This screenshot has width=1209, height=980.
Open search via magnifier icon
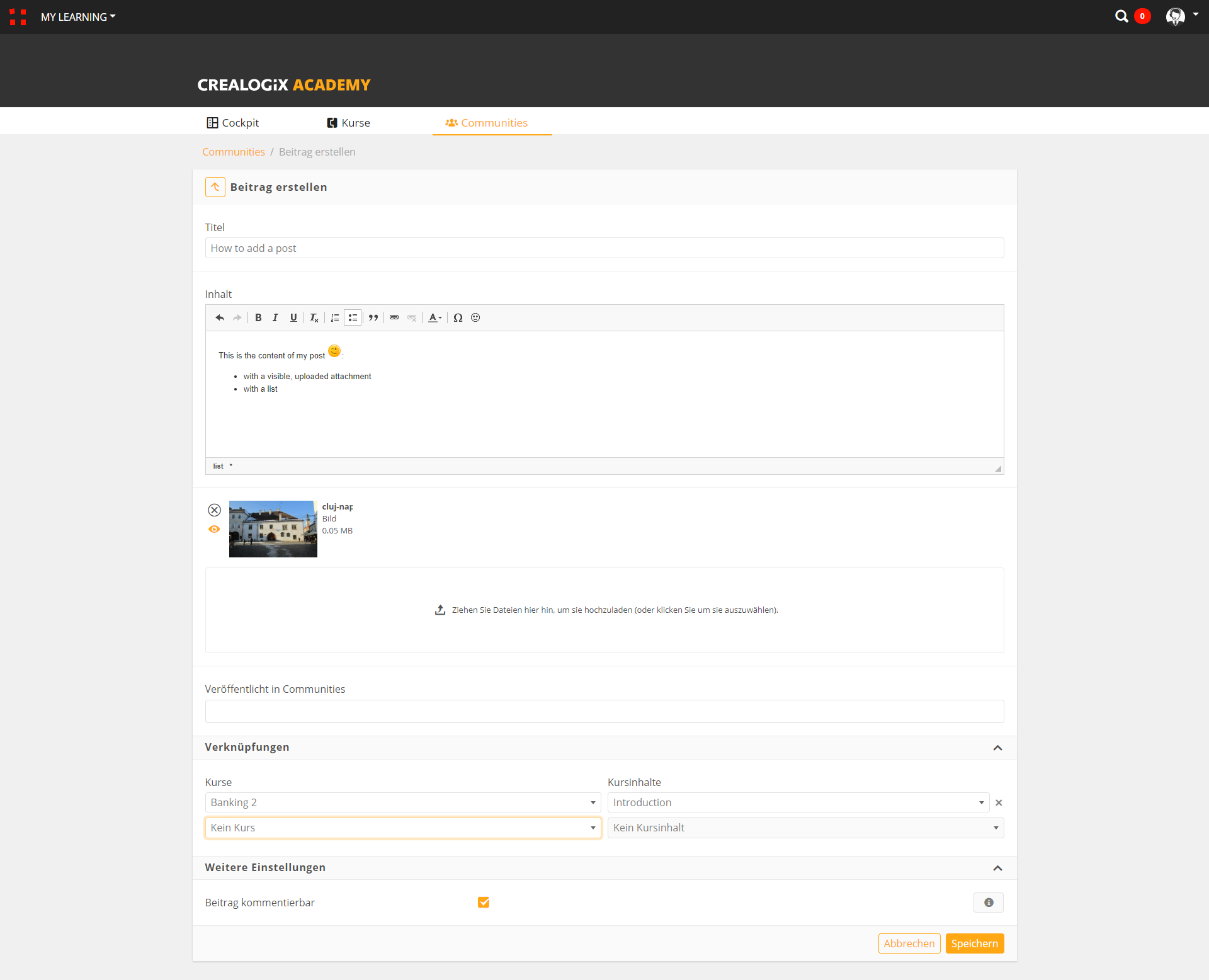coord(1121,16)
